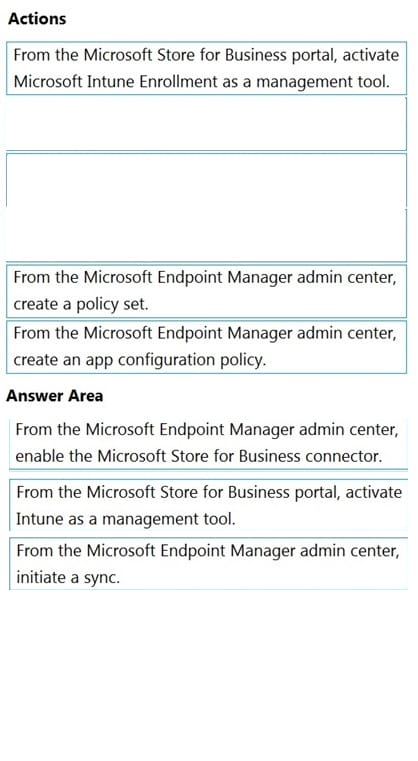
Task: Select the enable Store for Business connector answer
Action: pyautogui.click(x=208, y=444)
